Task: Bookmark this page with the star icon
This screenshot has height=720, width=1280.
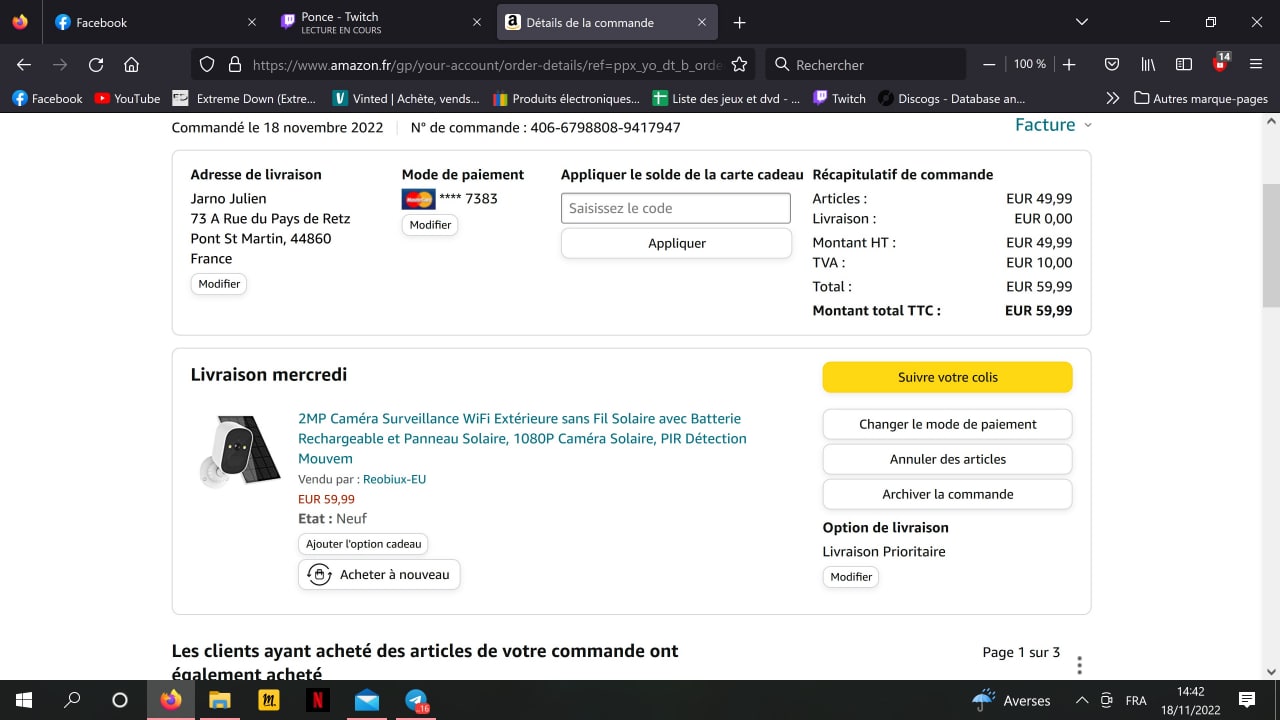Action: point(739,64)
